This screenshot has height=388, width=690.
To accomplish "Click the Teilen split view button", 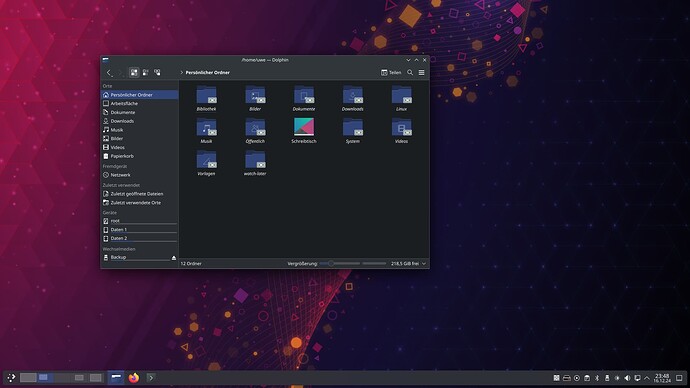I will click(391, 73).
